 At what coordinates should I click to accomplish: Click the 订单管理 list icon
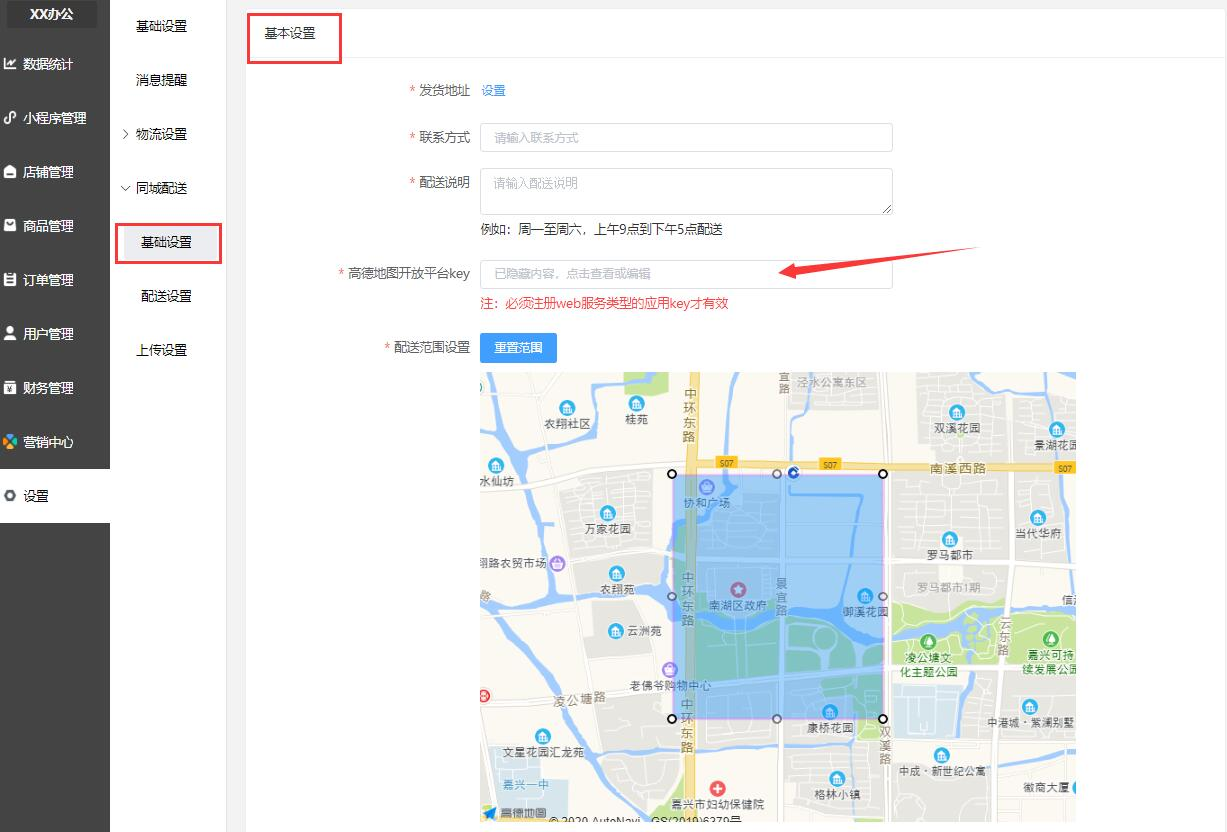pos(10,280)
